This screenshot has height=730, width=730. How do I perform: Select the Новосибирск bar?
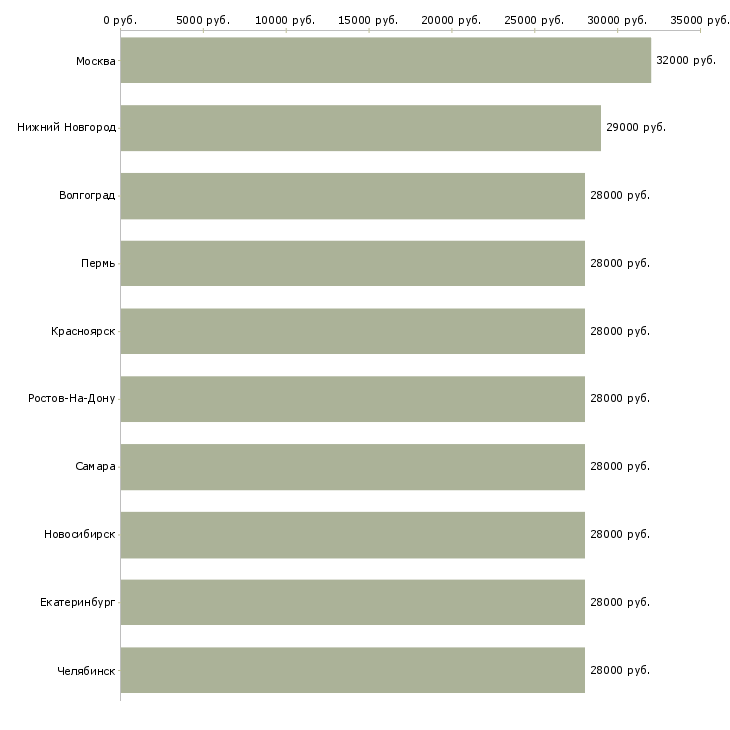[352, 535]
